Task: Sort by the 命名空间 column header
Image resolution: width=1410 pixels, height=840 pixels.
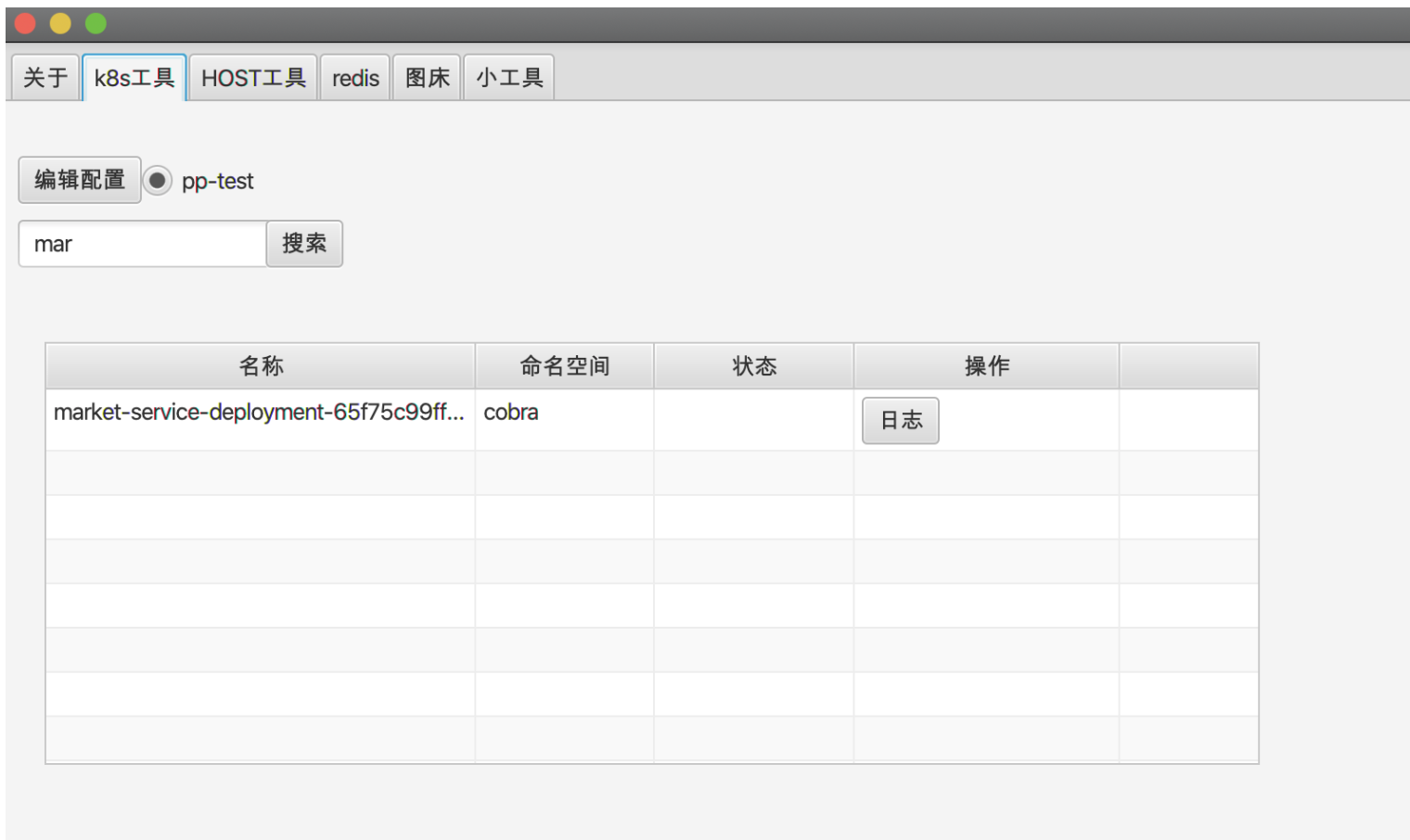Action: pos(565,366)
